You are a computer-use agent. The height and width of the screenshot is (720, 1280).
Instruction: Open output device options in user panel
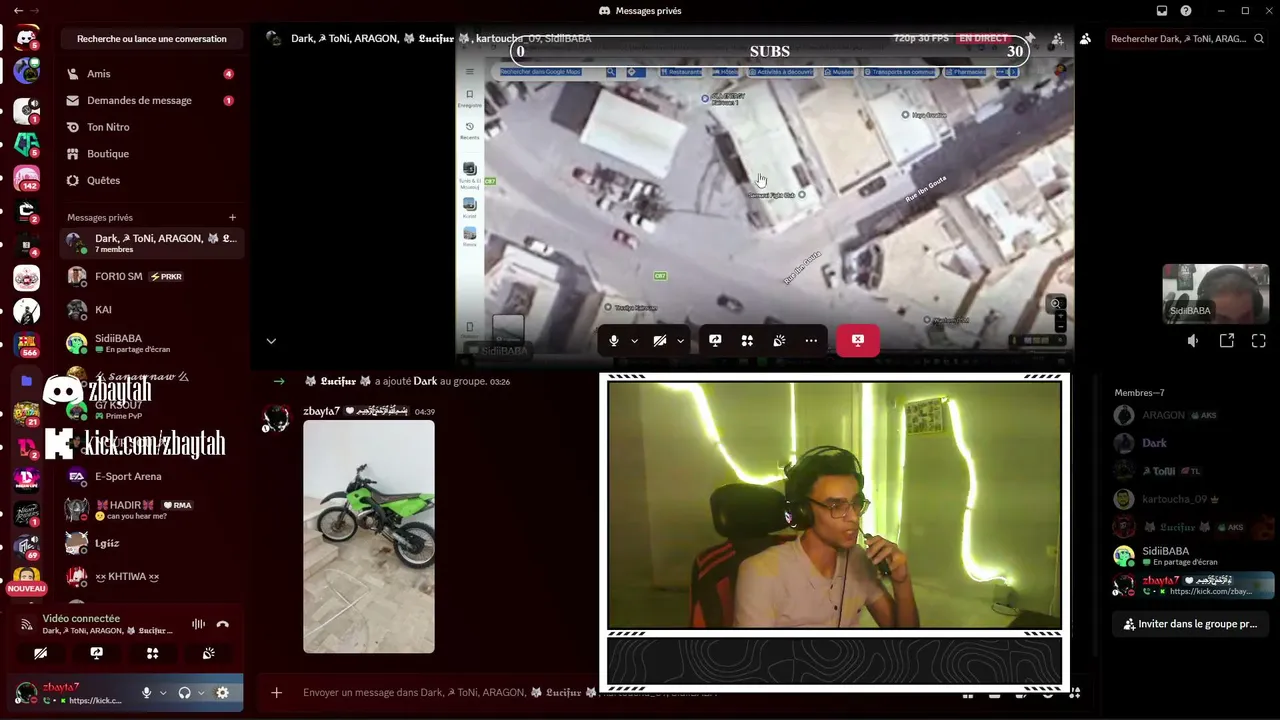[x=201, y=693]
